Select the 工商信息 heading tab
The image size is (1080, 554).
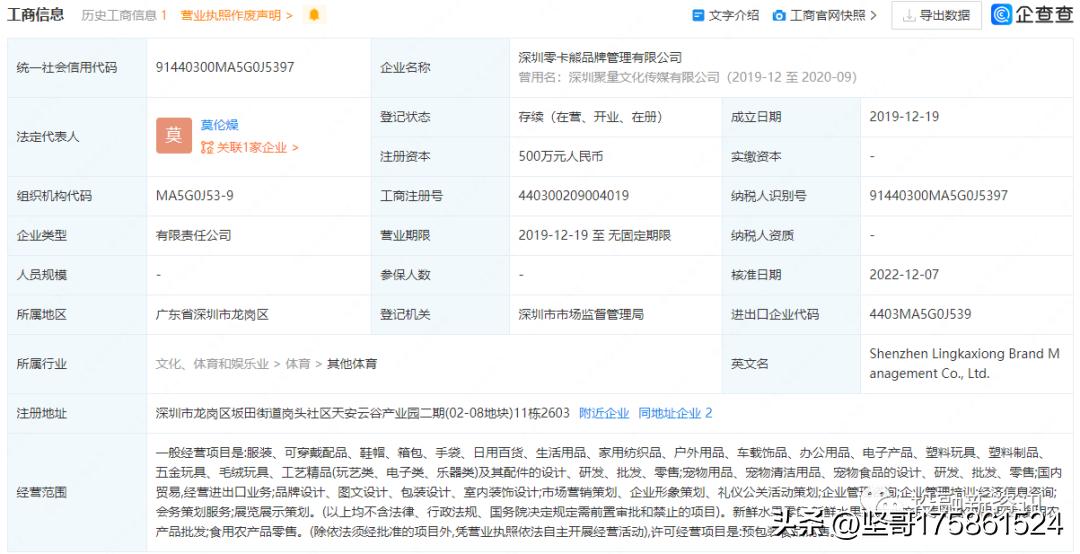point(35,14)
